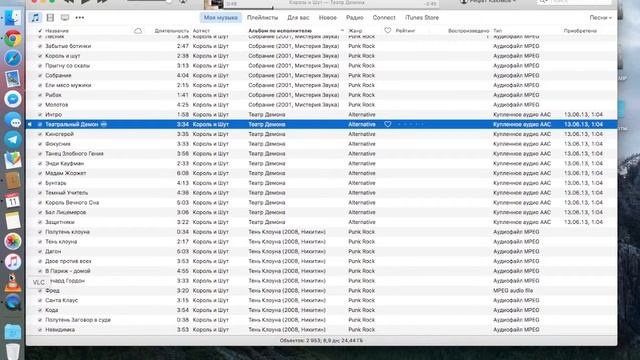Click the iTunes icon in the Dock
Viewport: 640px width, 360px height.
(x=13, y=262)
